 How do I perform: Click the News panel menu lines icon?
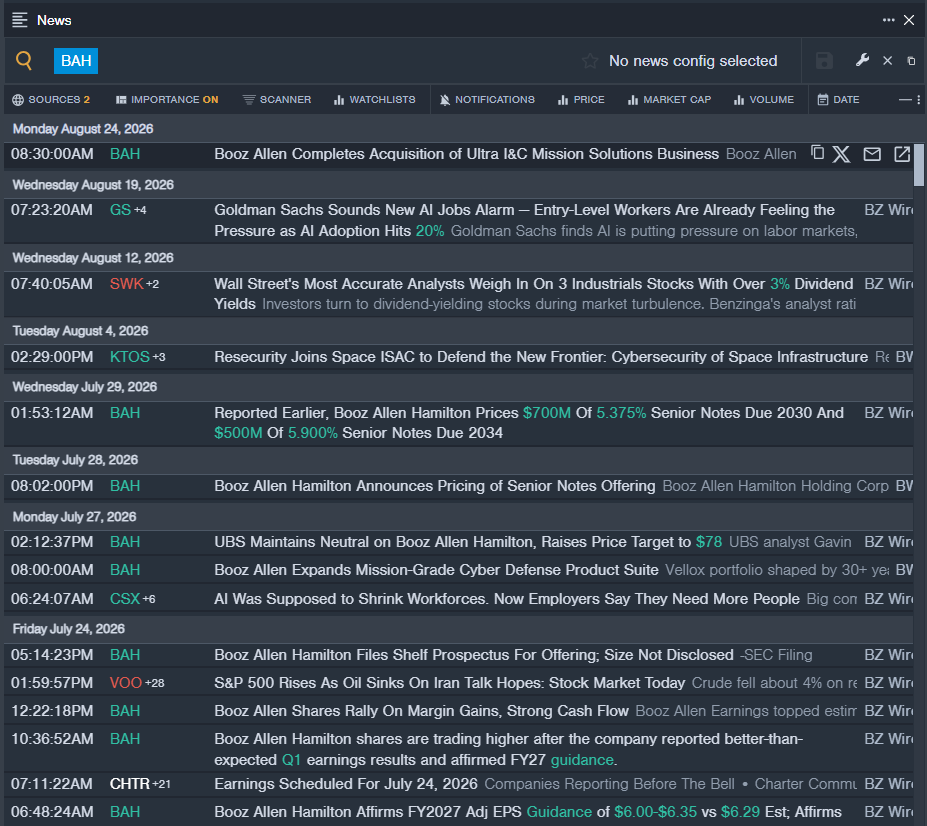[20, 20]
